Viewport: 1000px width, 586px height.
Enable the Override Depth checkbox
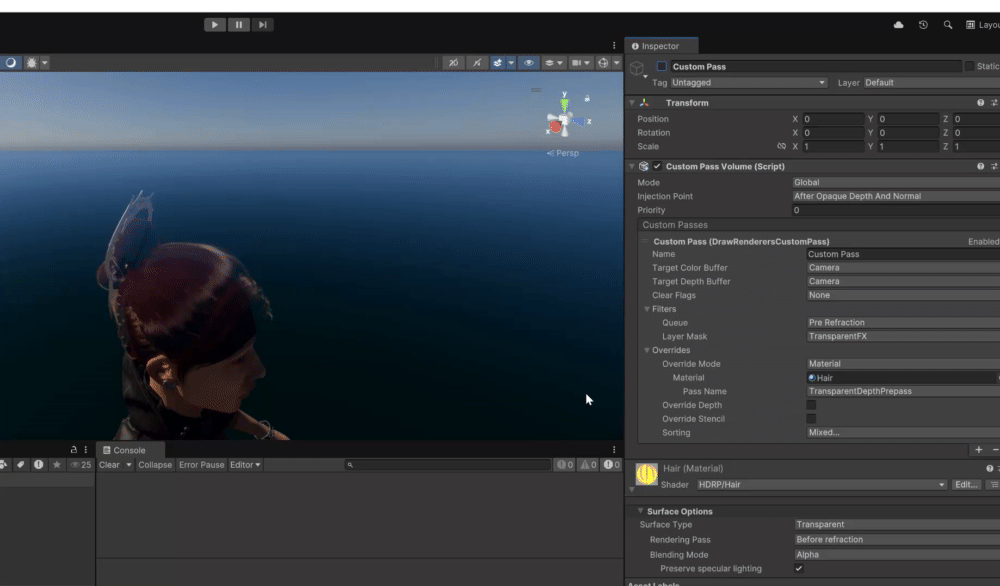pos(811,405)
